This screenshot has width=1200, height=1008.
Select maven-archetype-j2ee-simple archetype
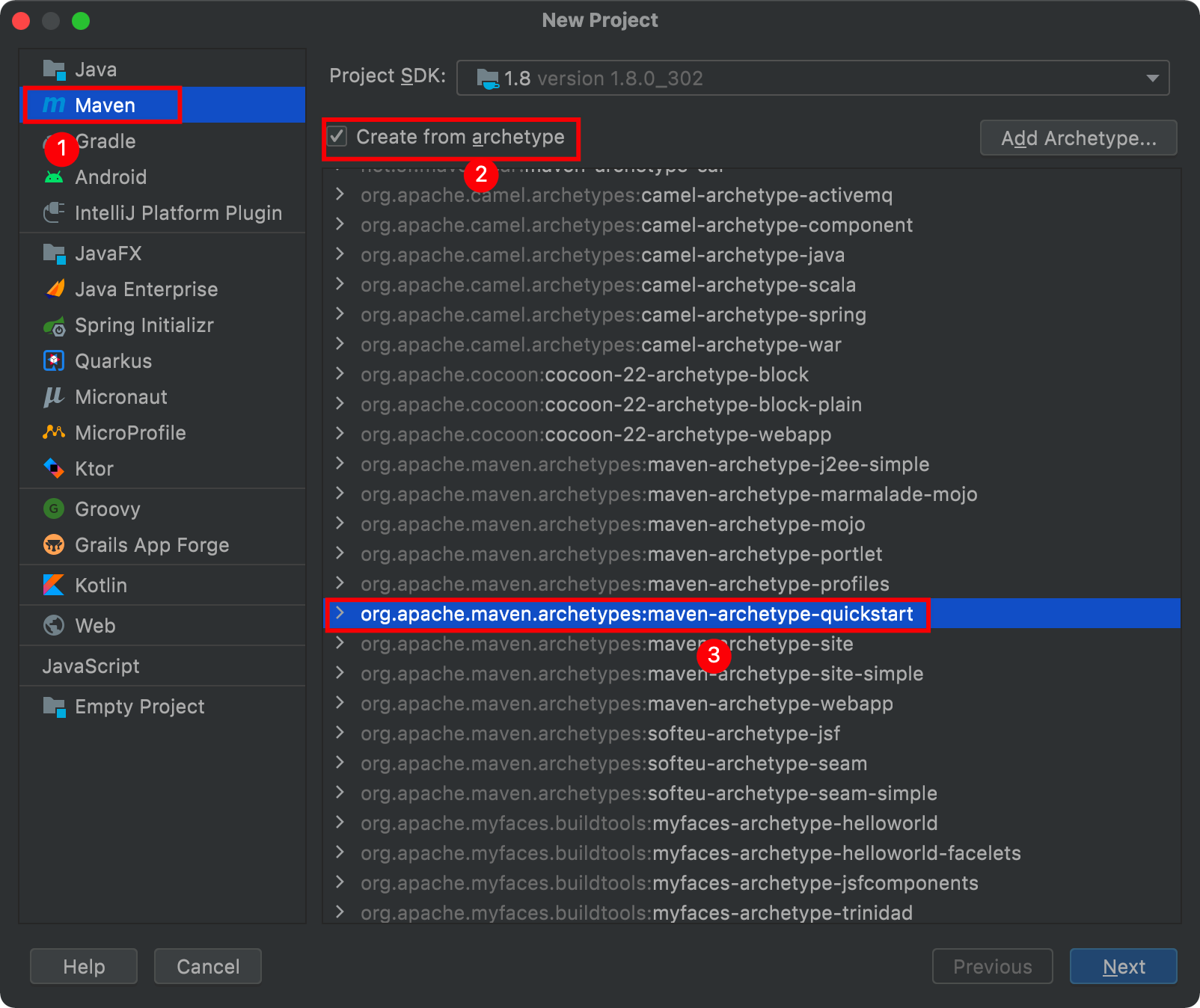click(x=752, y=464)
